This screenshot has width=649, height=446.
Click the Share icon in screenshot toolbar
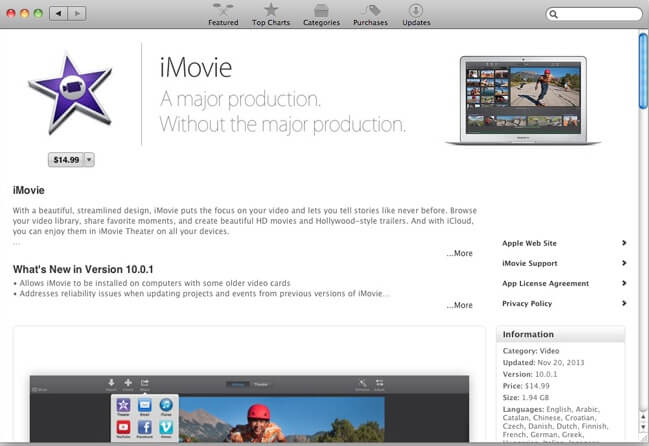point(144,383)
